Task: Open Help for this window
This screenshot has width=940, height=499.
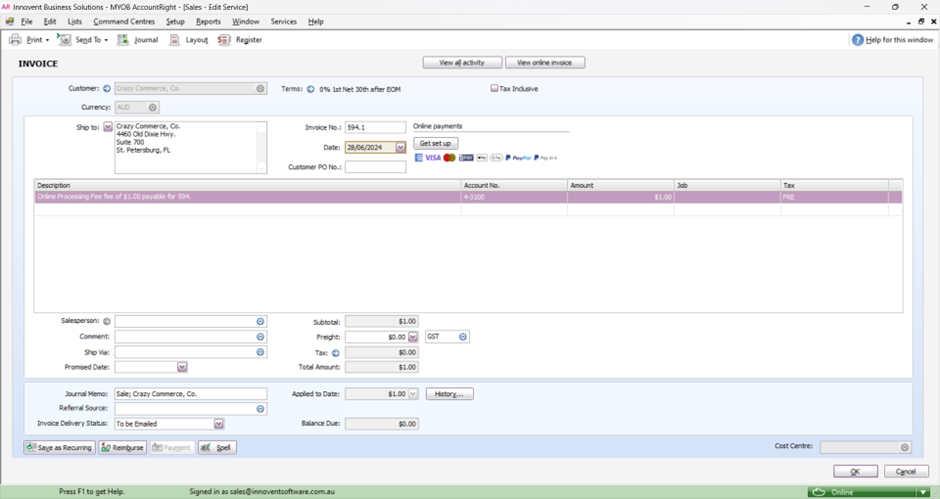Action: (x=892, y=40)
